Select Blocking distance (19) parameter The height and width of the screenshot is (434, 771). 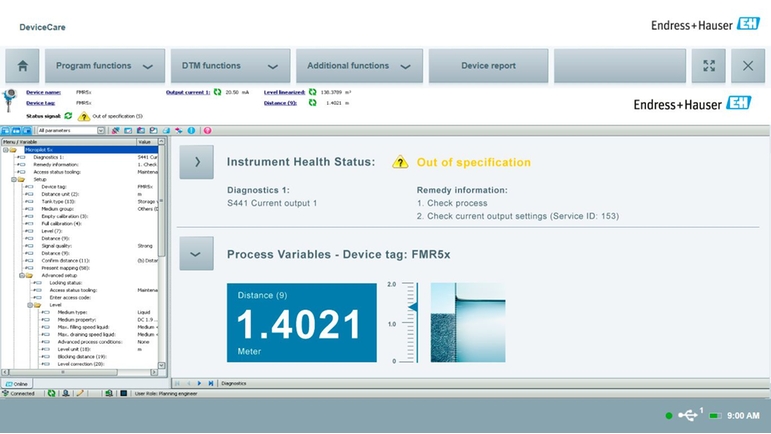coord(82,356)
